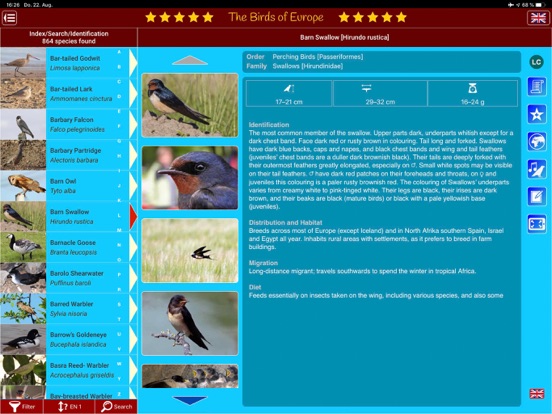Open the swallow in flight photo
Screen dimensions: 552x414
pos(190,250)
